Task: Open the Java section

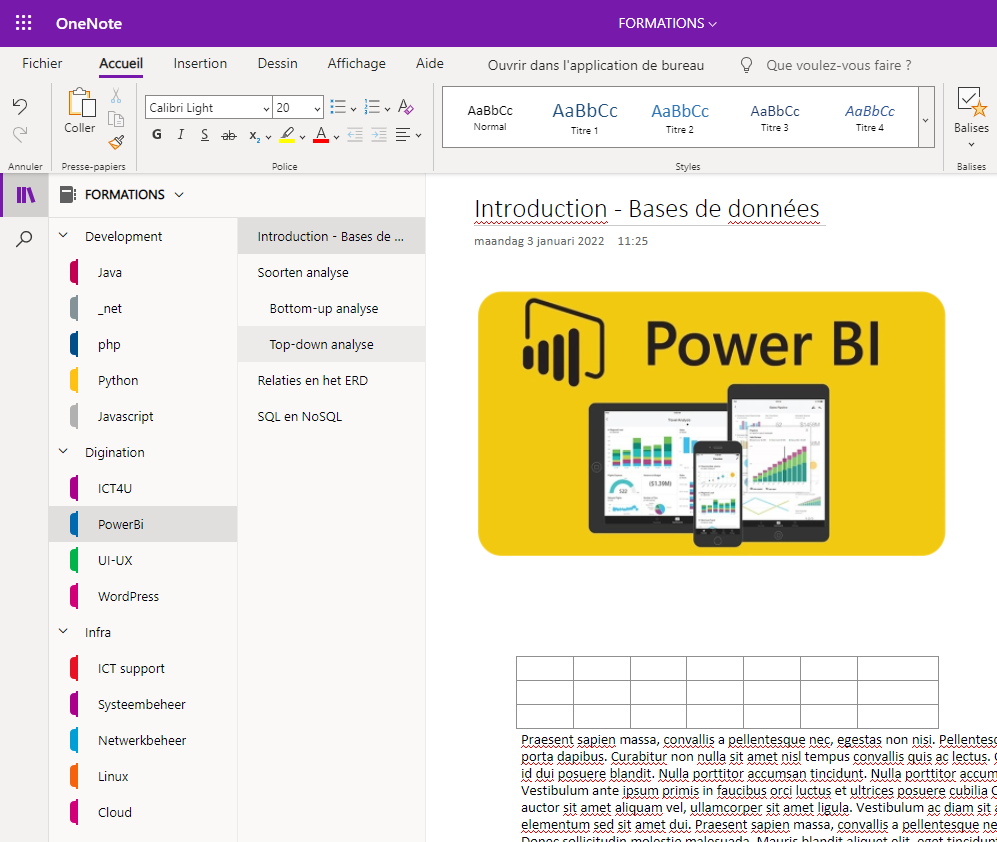Action: [x=143, y=272]
